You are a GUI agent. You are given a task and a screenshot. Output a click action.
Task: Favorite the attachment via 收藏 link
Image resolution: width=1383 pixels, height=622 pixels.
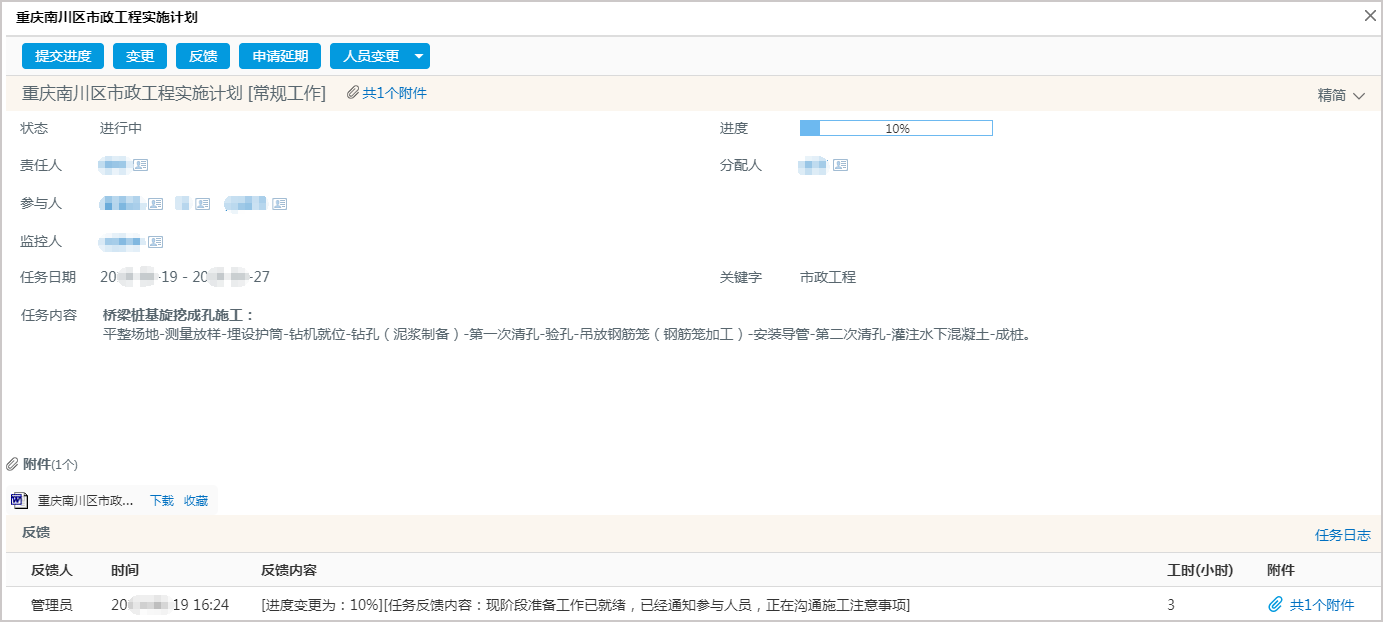click(x=196, y=500)
